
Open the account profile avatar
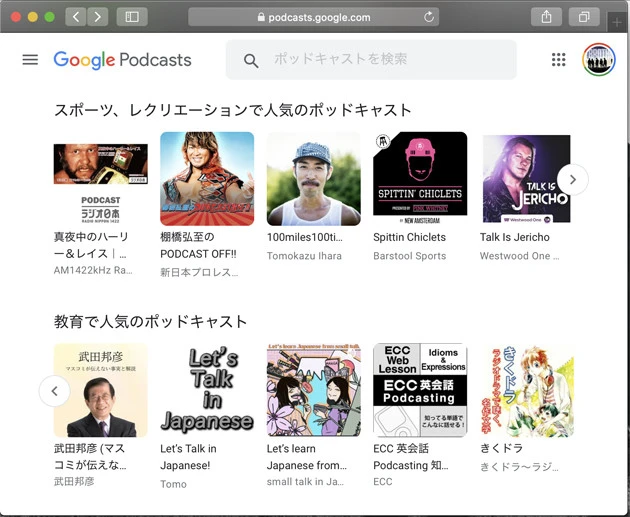(x=598, y=60)
